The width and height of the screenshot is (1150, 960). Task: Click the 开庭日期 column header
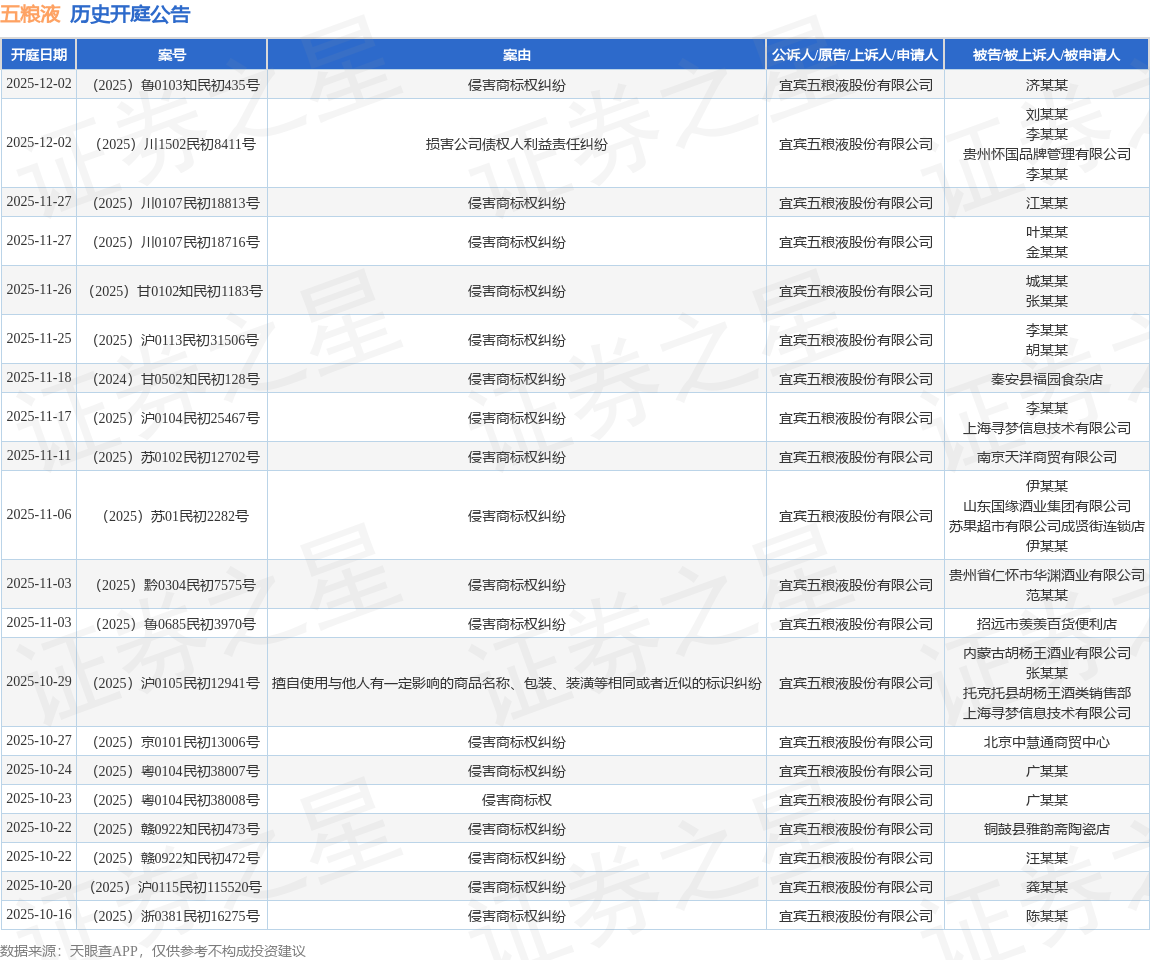pyautogui.click(x=39, y=55)
